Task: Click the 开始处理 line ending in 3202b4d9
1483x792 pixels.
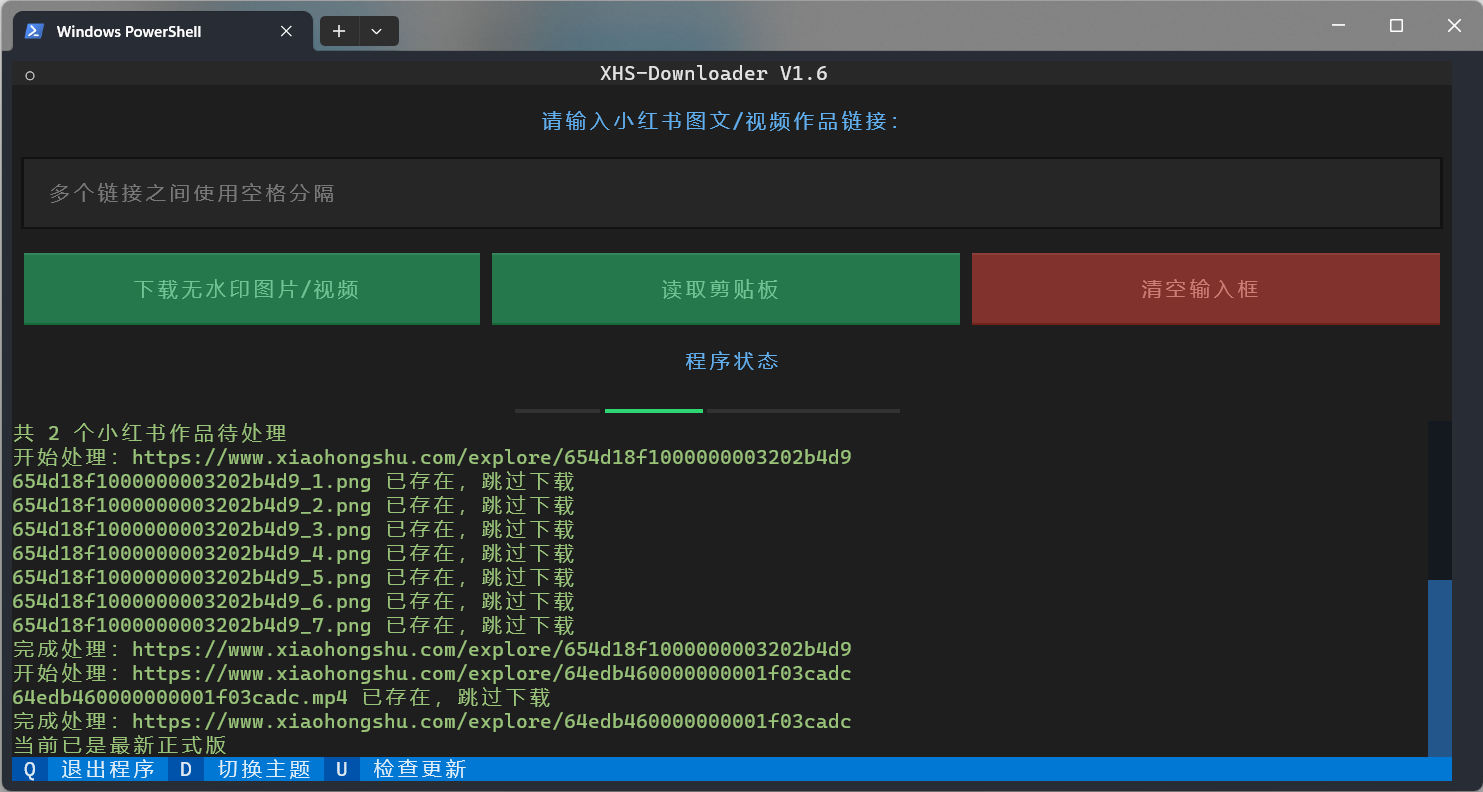Action: click(x=432, y=457)
